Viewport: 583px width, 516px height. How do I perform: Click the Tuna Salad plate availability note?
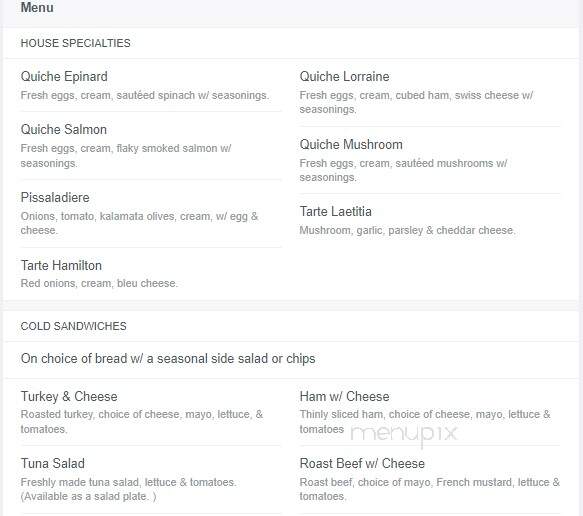click(88, 496)
